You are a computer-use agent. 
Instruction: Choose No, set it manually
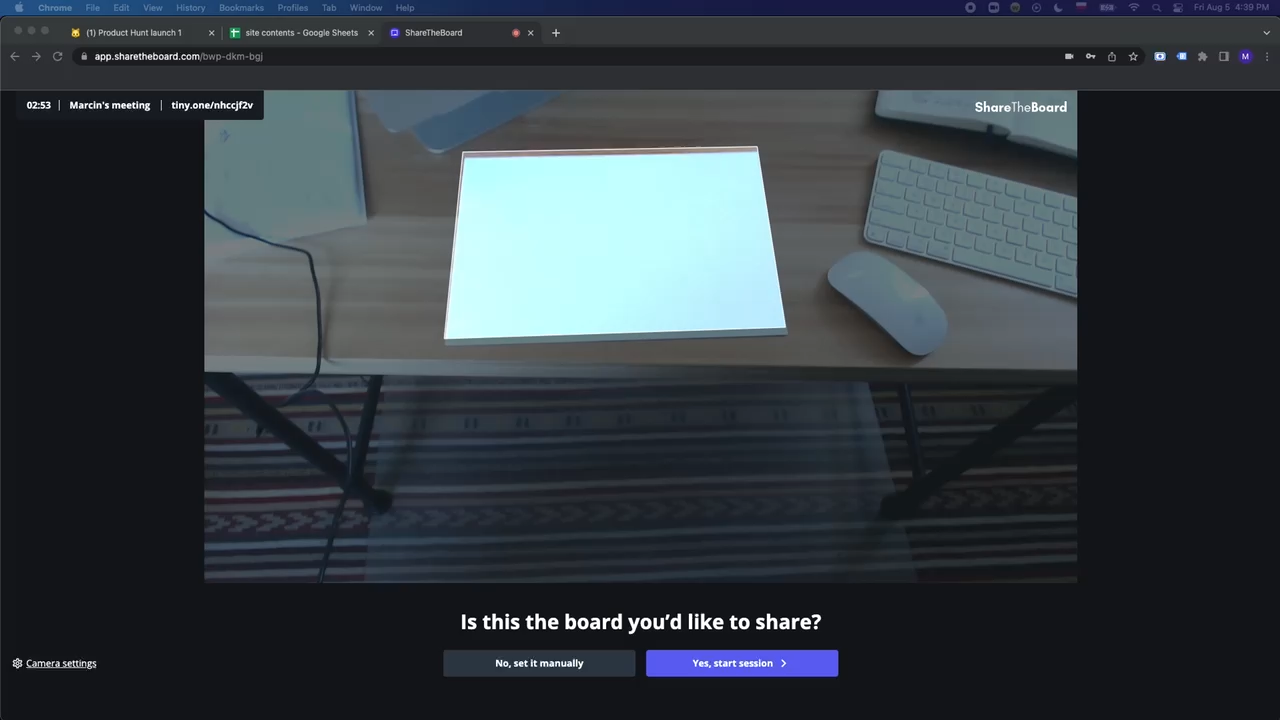[x=539, y=663]
